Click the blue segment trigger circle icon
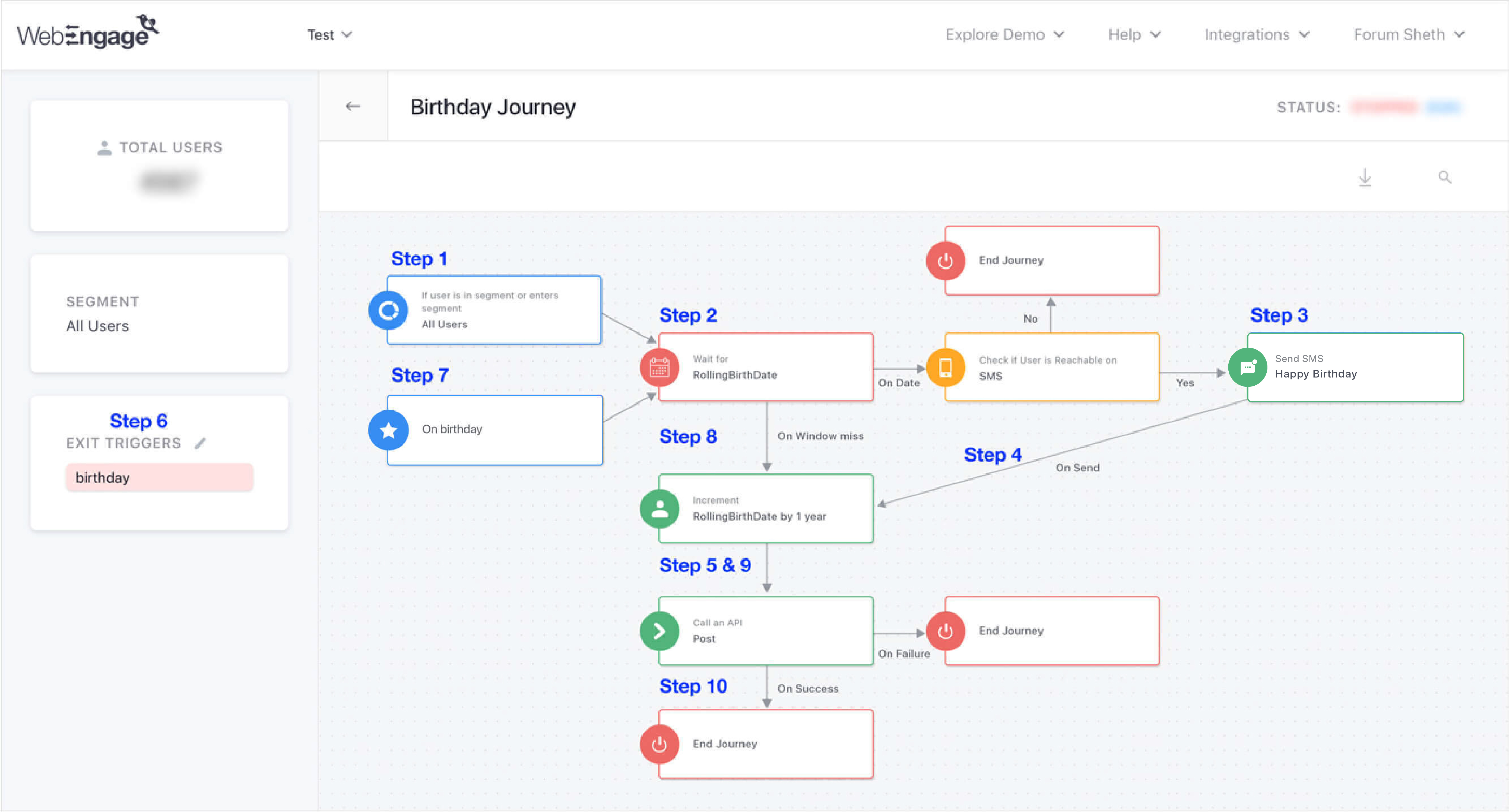 tap(388, 310)
